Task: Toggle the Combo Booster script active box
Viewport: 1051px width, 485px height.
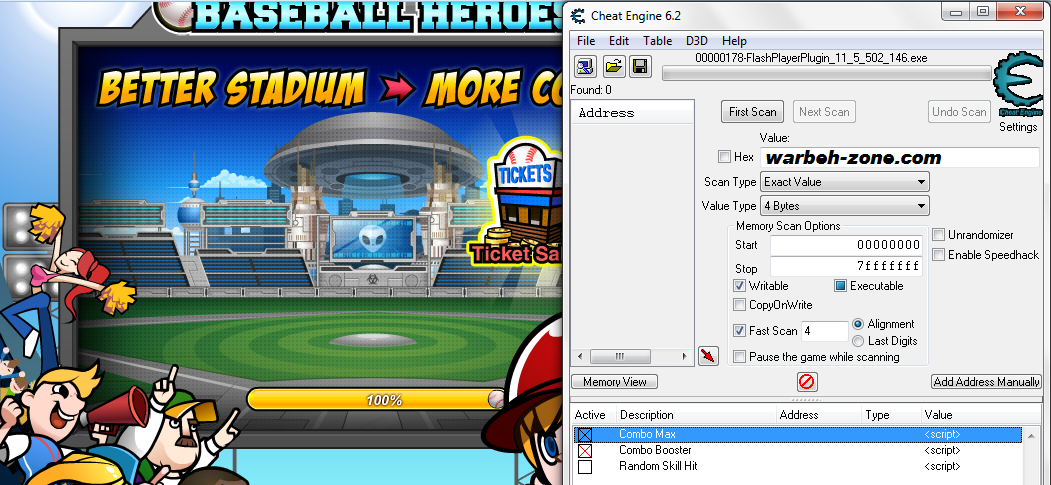Action: click(585, 451)
